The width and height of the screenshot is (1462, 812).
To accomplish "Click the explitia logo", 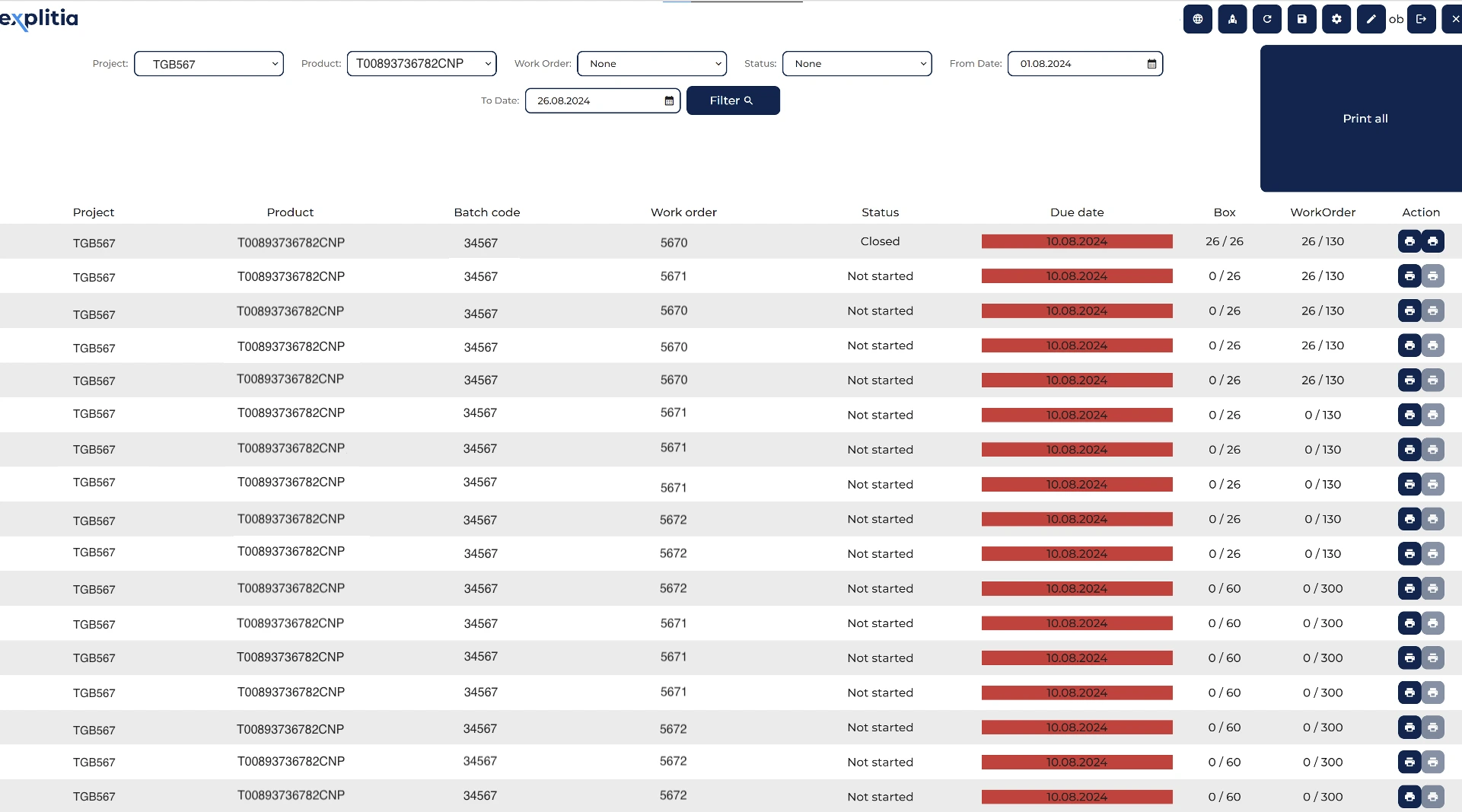I will click(39, 18).
